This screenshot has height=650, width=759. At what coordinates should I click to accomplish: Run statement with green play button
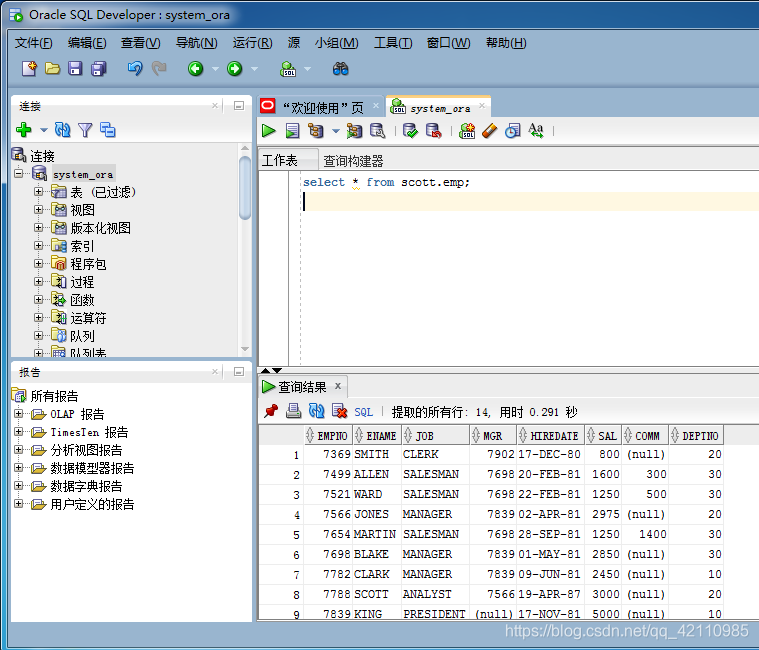pos(269,131)
